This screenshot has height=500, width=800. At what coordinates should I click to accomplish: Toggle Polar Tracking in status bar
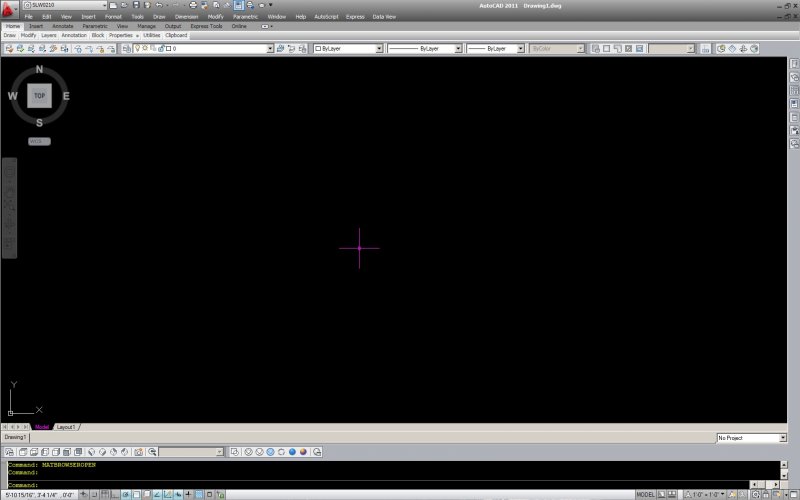tap(126, 495)
